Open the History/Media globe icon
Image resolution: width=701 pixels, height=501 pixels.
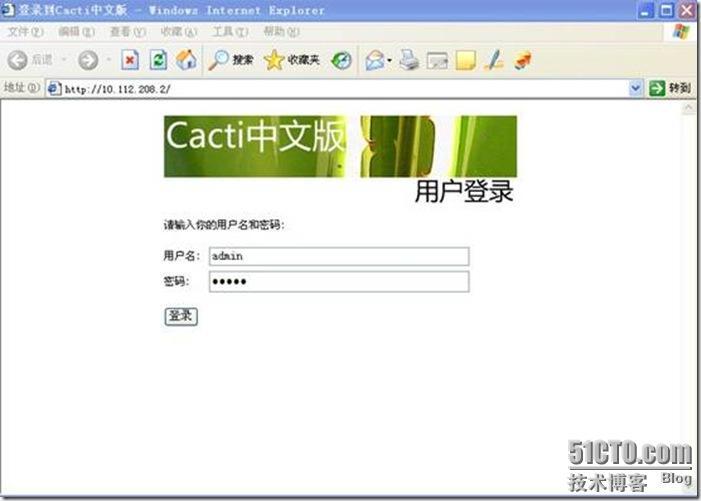pyautogui.click(x=342, y=60)
